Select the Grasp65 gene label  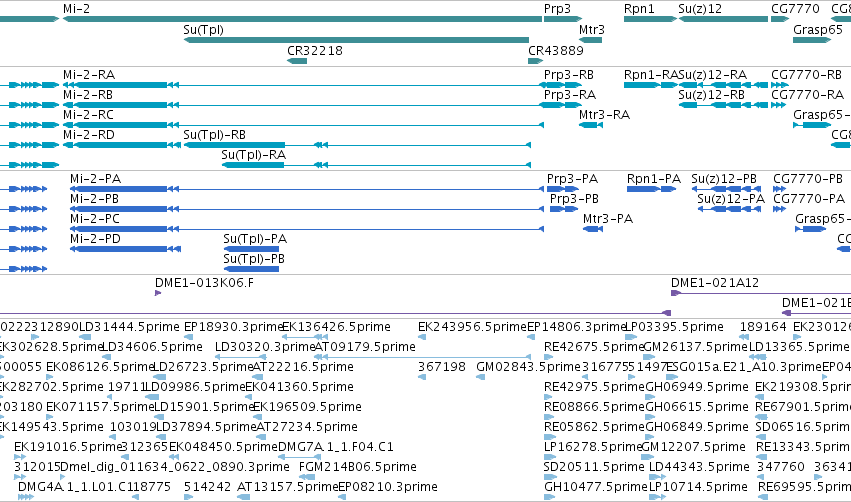coord(818,30)
